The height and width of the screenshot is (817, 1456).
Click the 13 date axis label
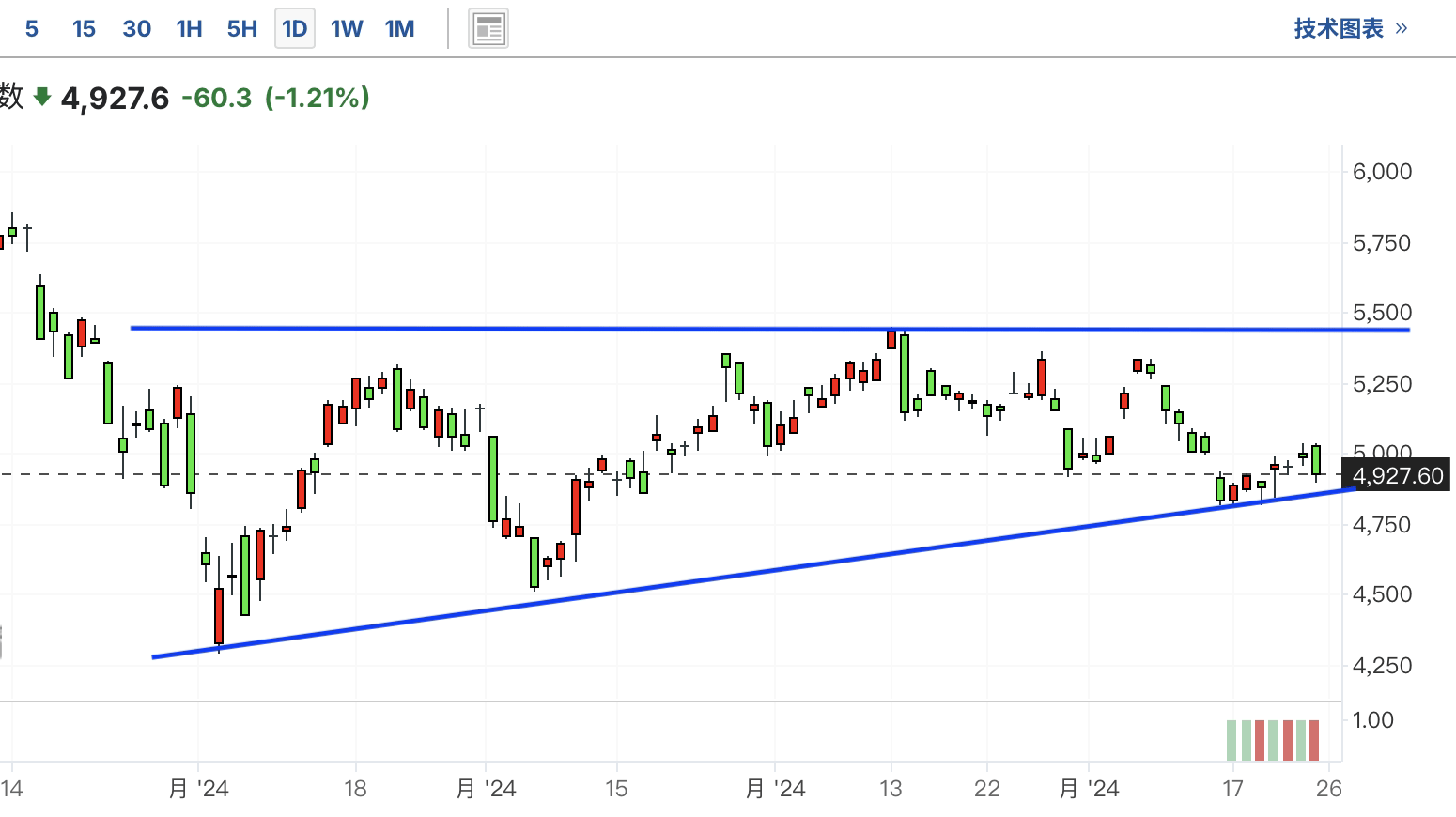tap(891, 789)
